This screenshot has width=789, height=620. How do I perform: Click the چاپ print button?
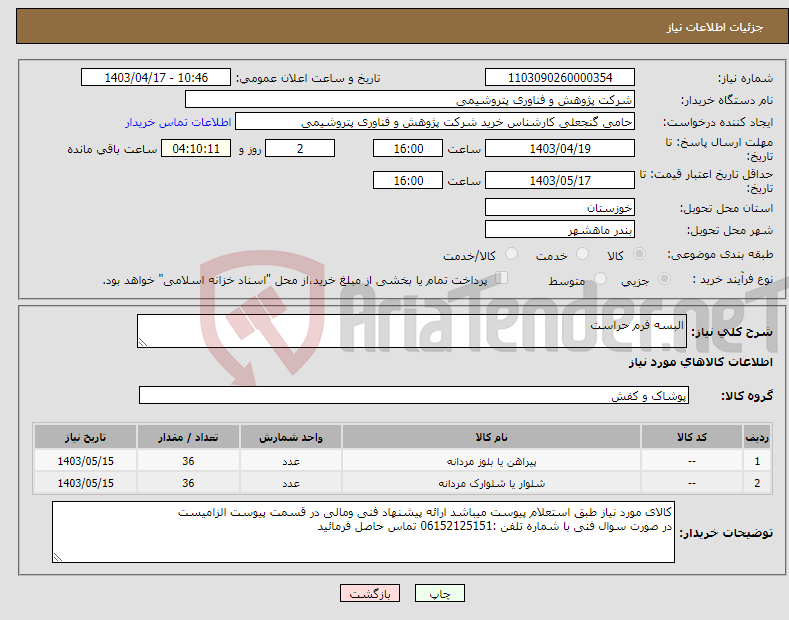tap(439, 593)
